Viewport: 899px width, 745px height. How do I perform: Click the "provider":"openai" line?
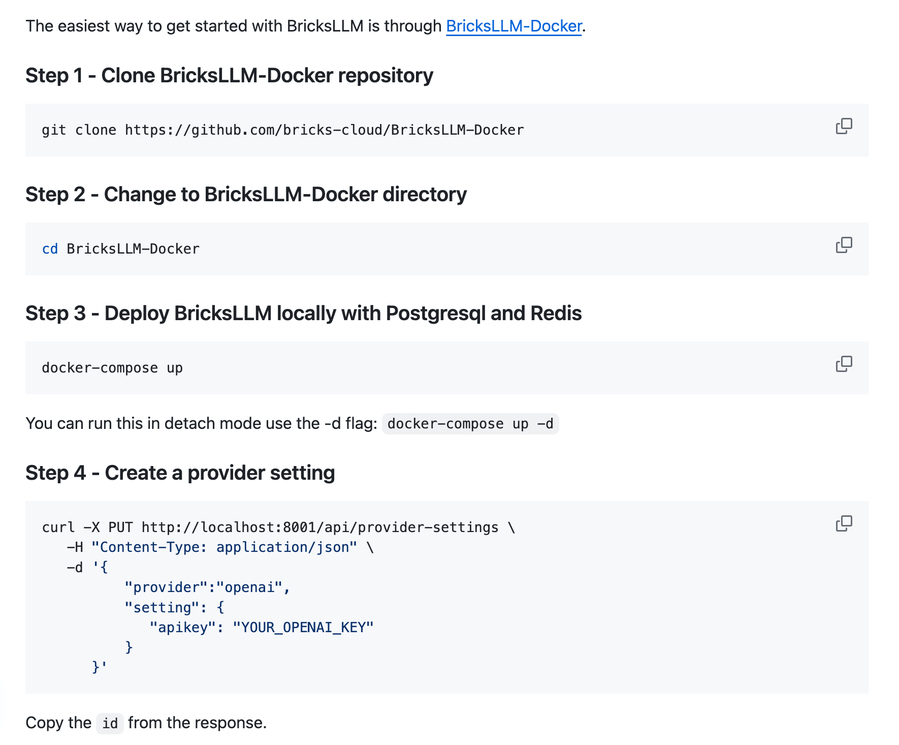[207, 587]
